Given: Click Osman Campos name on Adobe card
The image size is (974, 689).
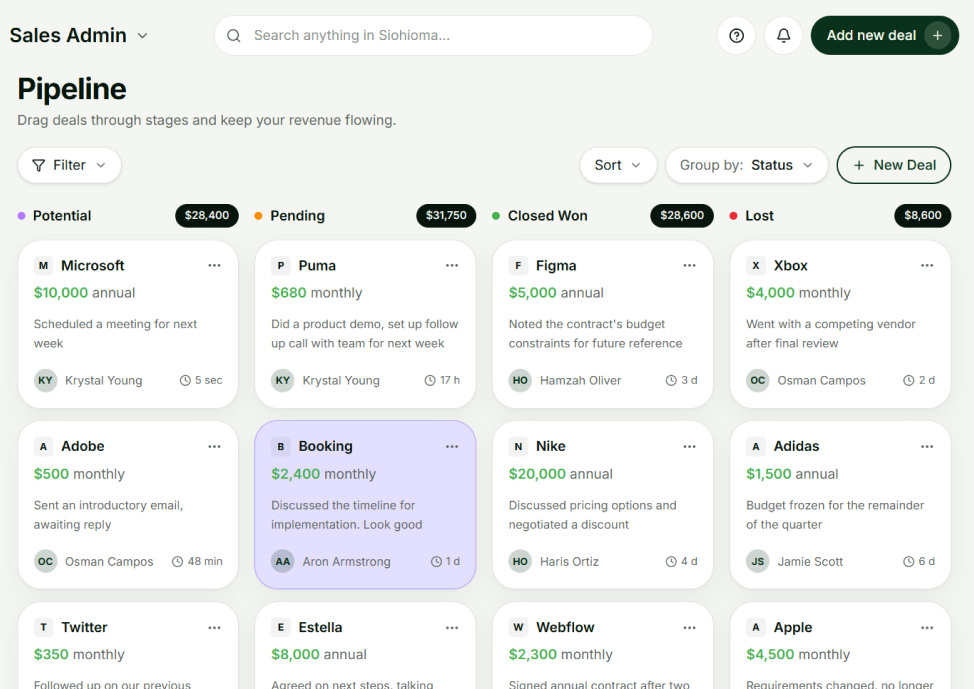Looking at the screenshot, I should (x=109, y=562).
